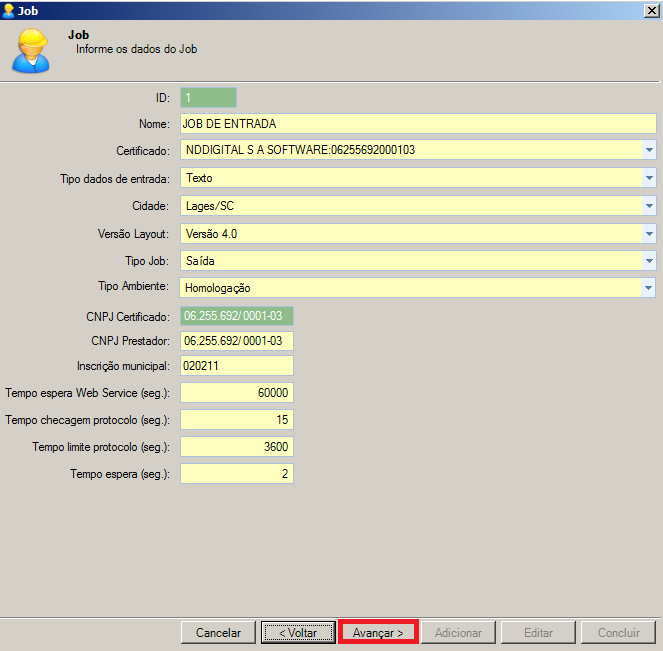Expand the Cidade dropdown showing Lages/SC

tap(648, 205)
